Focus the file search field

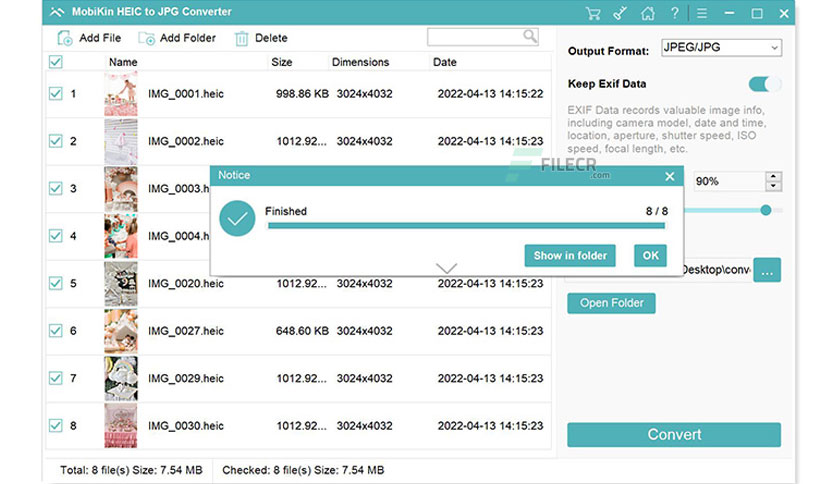[x=483, y=37]
